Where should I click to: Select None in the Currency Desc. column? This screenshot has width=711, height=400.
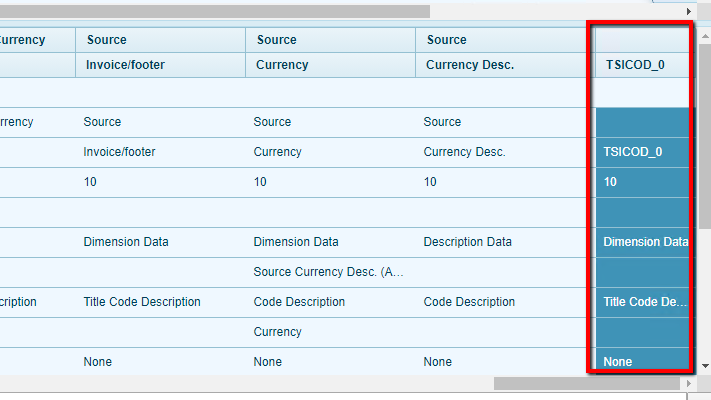pyautogui.click(x=437, y=361)
